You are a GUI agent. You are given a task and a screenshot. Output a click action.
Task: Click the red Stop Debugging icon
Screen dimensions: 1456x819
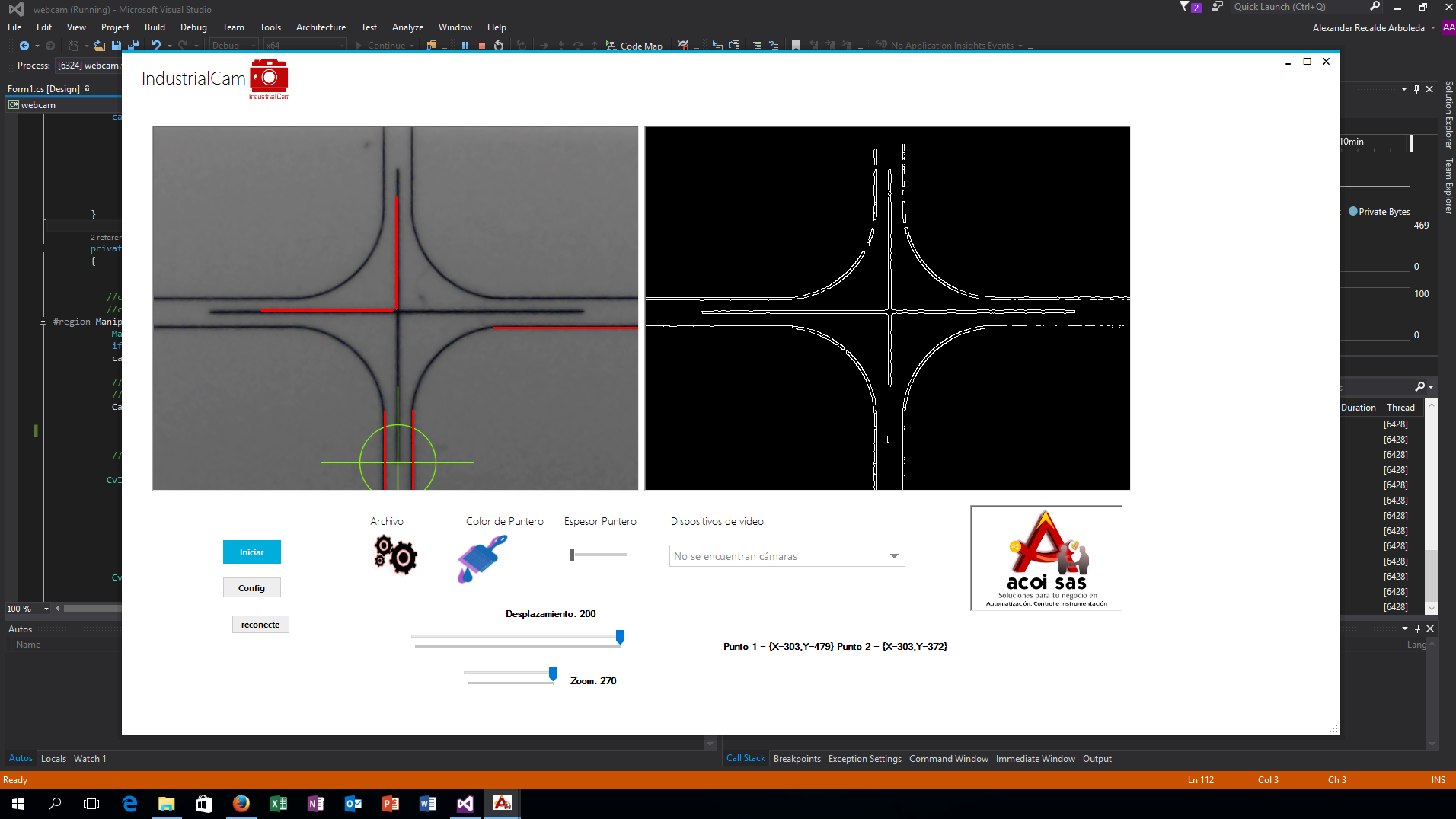(482, 46)
